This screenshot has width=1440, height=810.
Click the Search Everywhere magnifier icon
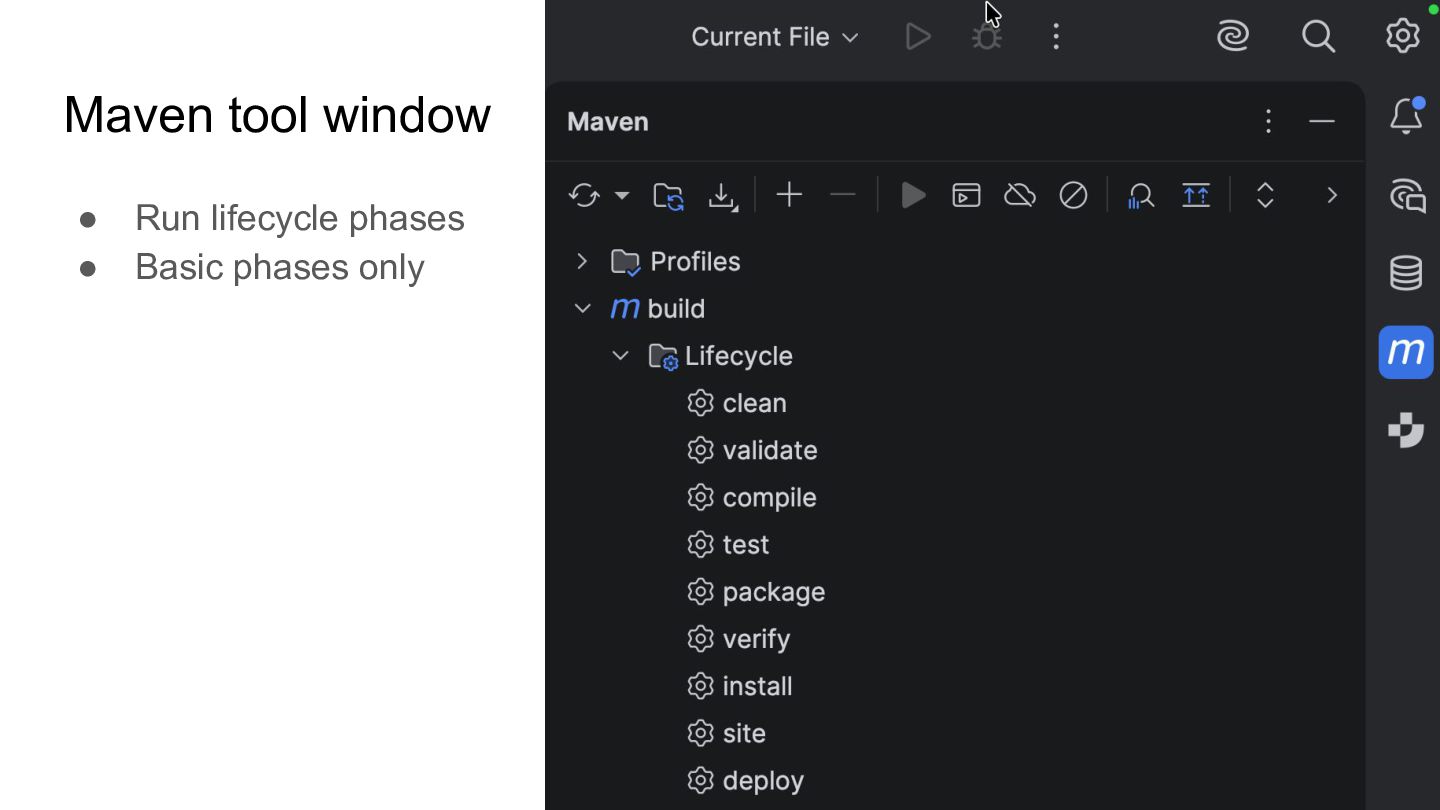[x=1318, y=37]
